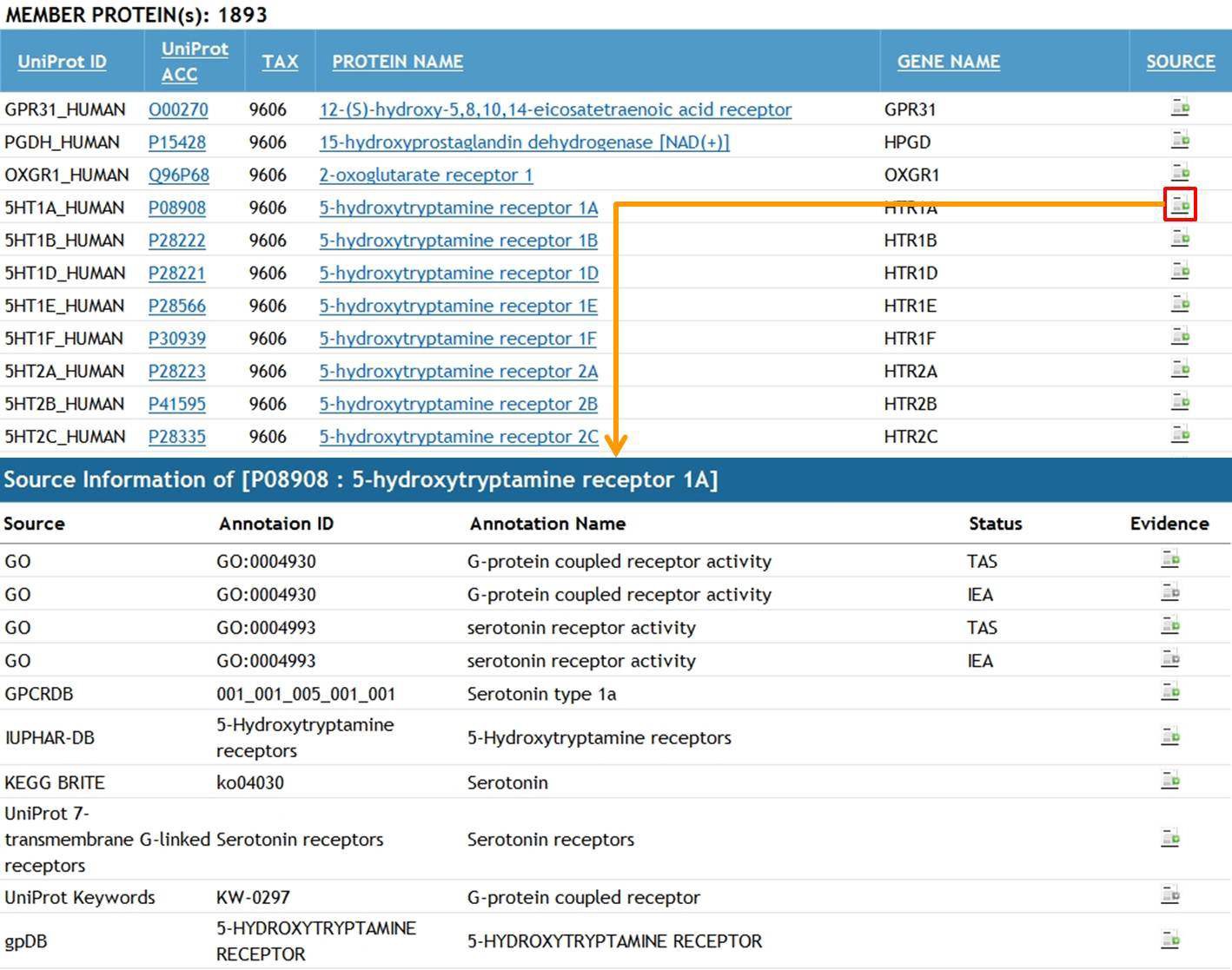
Task: Open accession P28335 link
Action: point(177,437)
